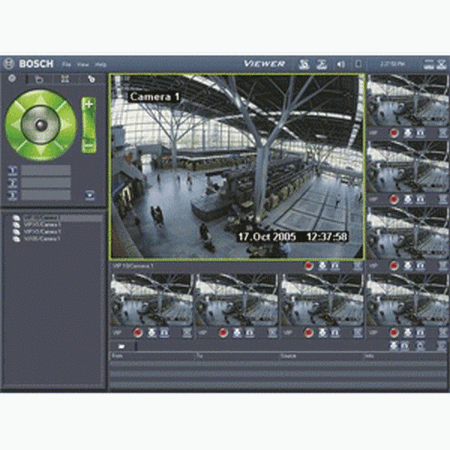Select the first camera in device list
Image resolution: width=450 pixels, height=450 pixels.
pos(42,217)
